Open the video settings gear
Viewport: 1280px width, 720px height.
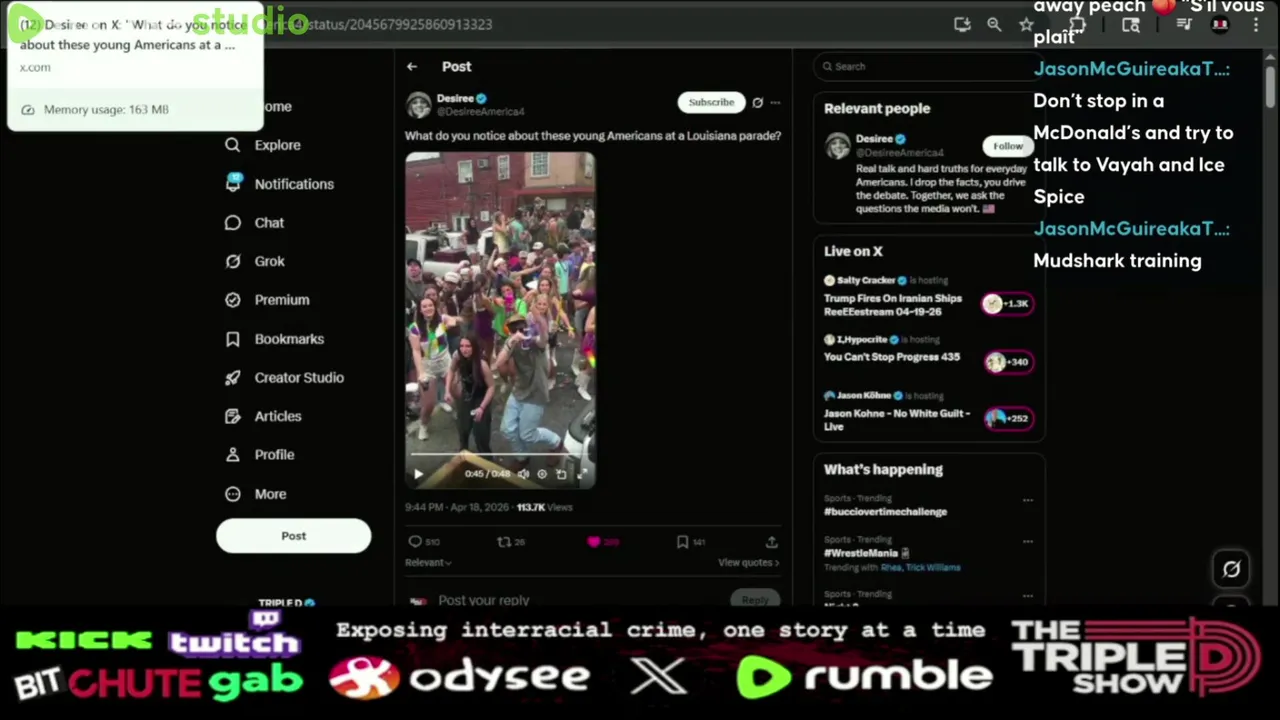click(542, 474)
